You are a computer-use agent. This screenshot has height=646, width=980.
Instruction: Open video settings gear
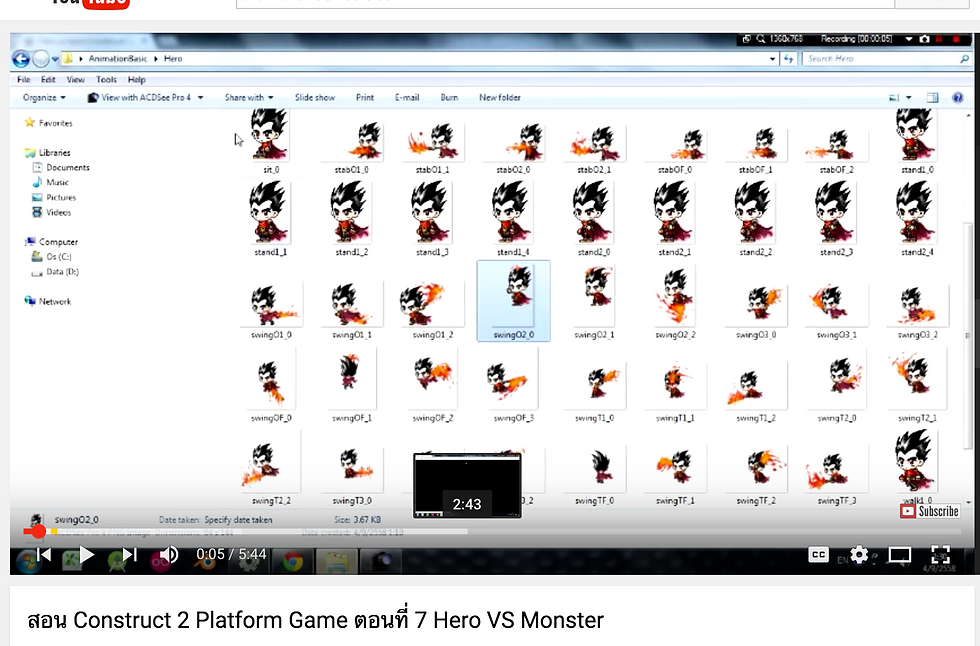click(x=859, y=555)
